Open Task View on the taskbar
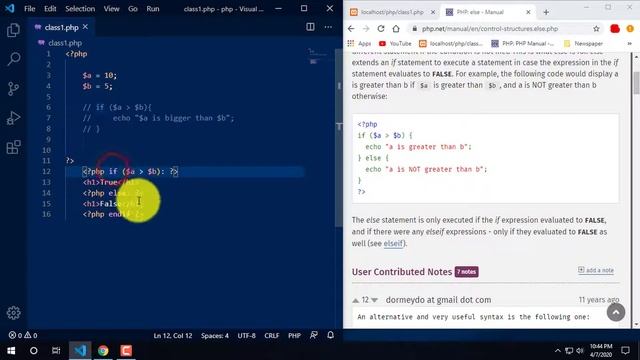This screenshot has height=360, width=640. (56, 351)
